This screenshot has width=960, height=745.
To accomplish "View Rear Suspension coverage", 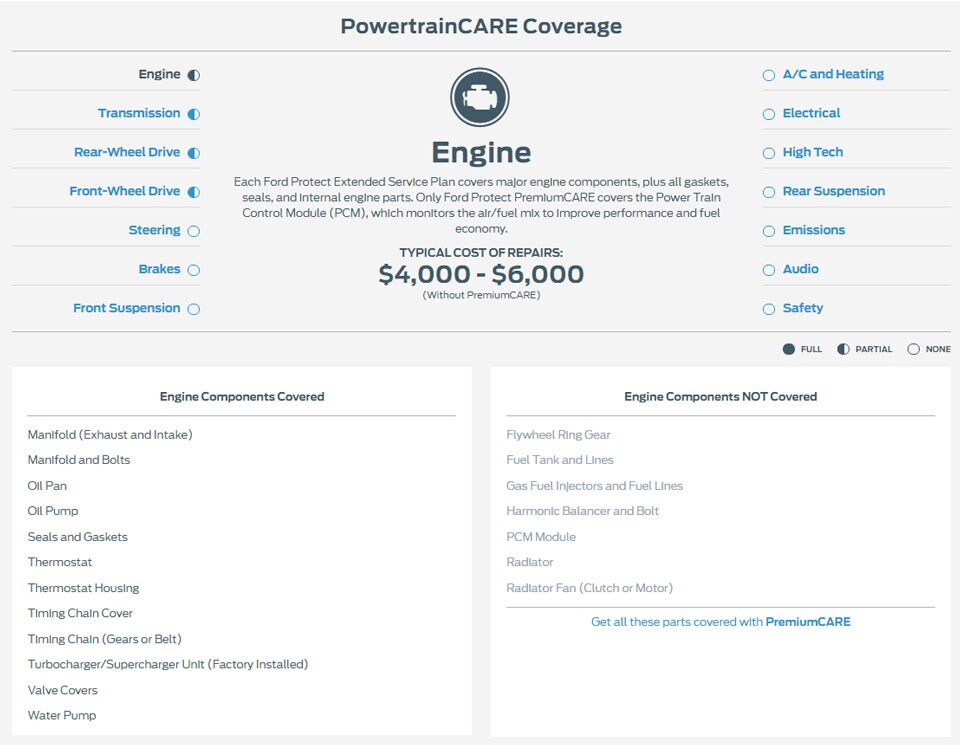I will 834,191.
